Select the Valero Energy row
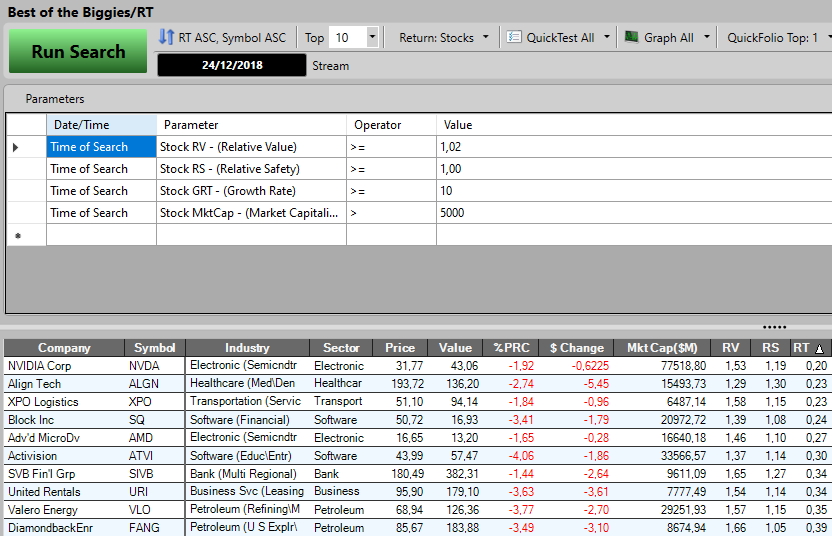Screen dimensions: 832x536 418,509
